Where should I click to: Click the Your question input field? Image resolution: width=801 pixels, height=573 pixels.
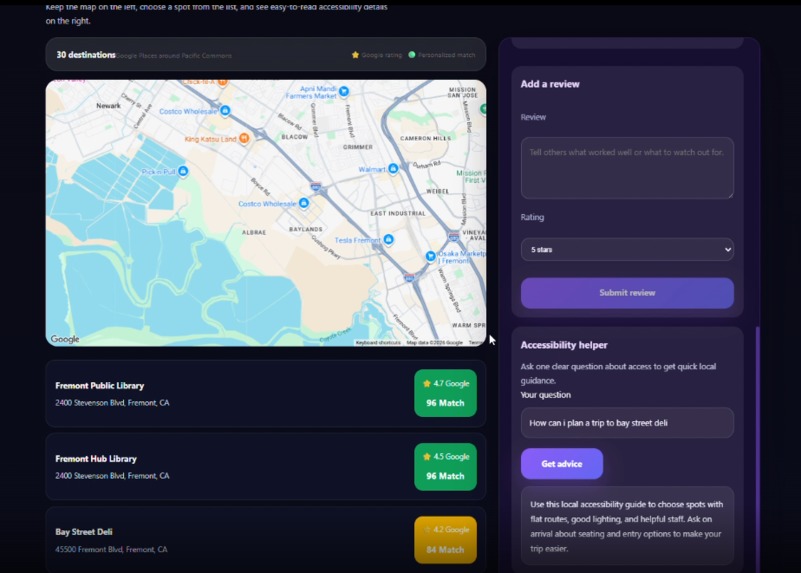(x=627, y=423)
